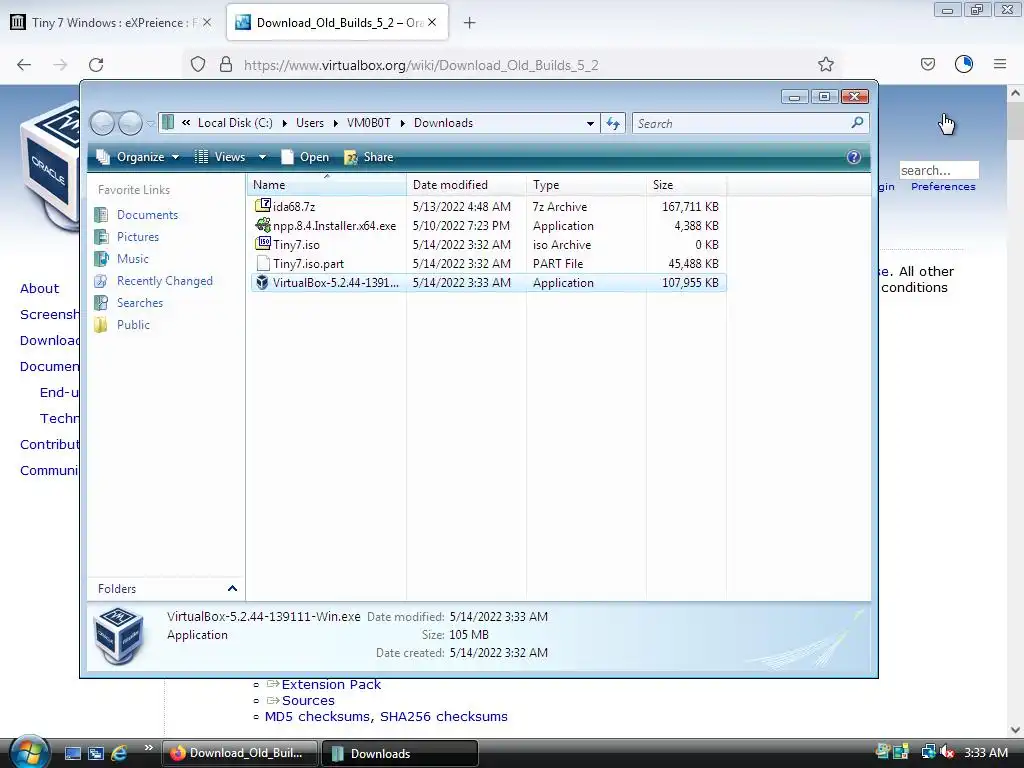Click the Open toolbar button
The height and width of the screenshot is (768, 1024).
[x=305, y=157]
